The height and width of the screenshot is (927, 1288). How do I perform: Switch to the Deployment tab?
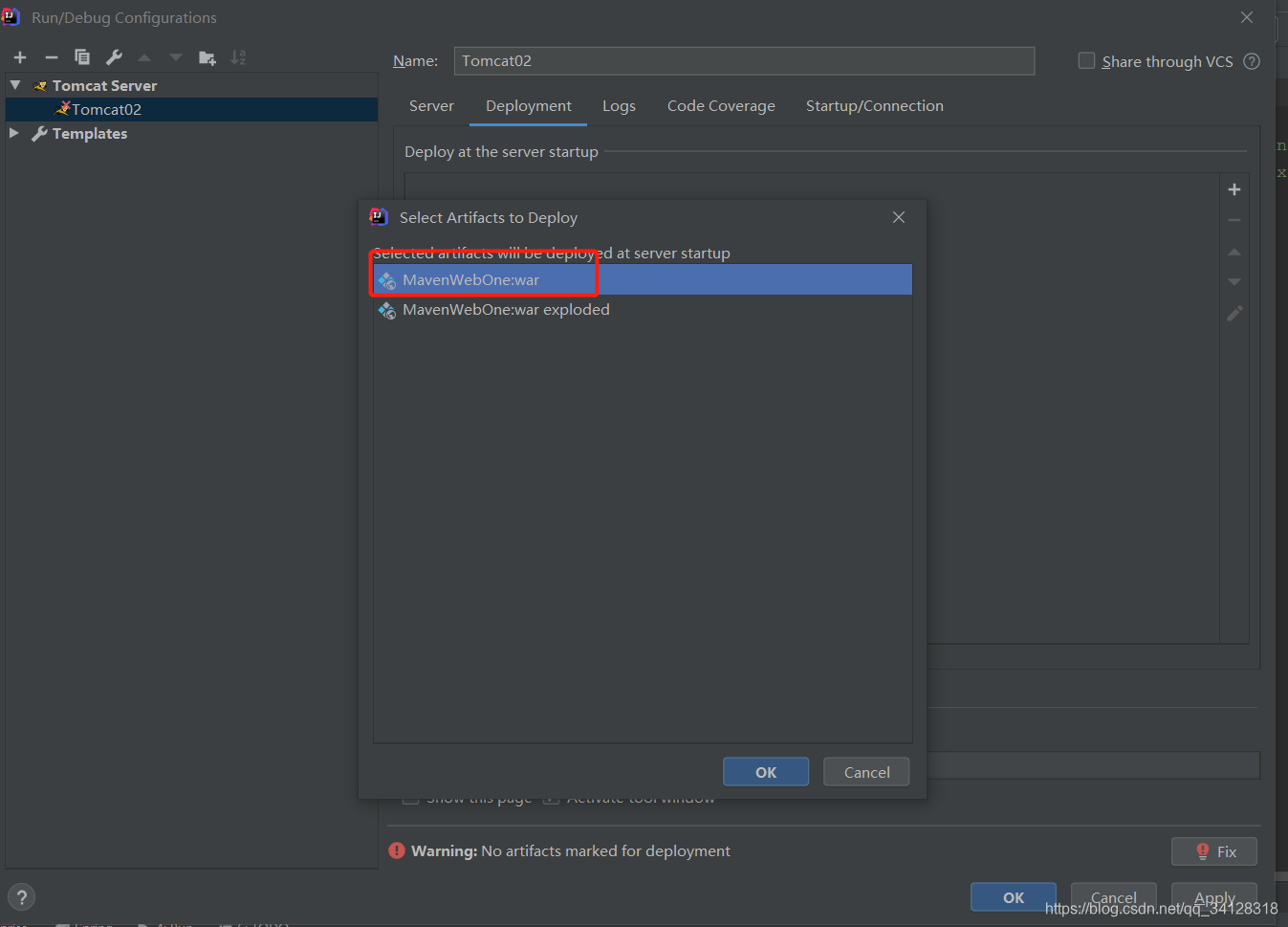[x=528, y=106]
